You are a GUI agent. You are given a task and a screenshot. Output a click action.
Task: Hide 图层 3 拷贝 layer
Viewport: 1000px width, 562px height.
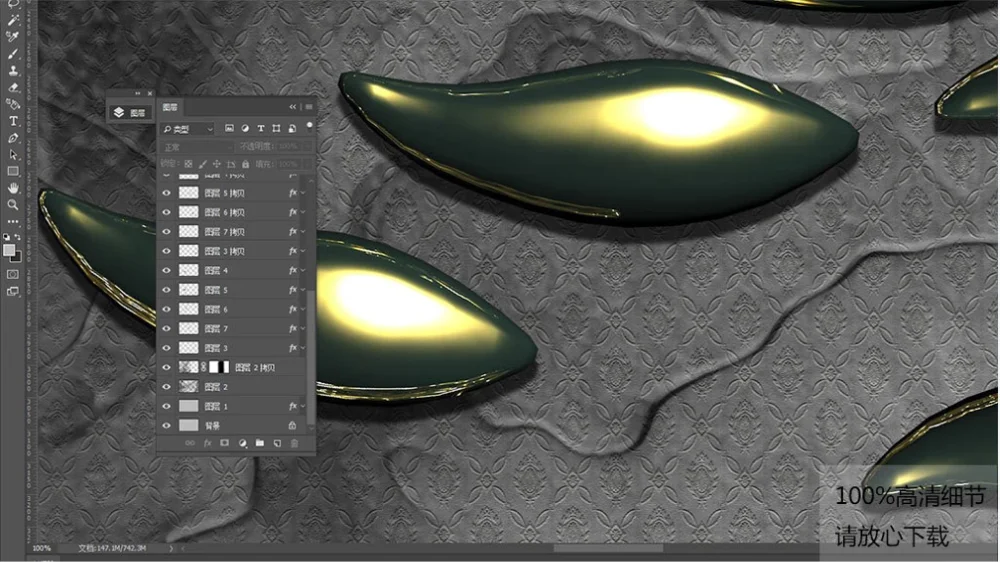point(166,251)
